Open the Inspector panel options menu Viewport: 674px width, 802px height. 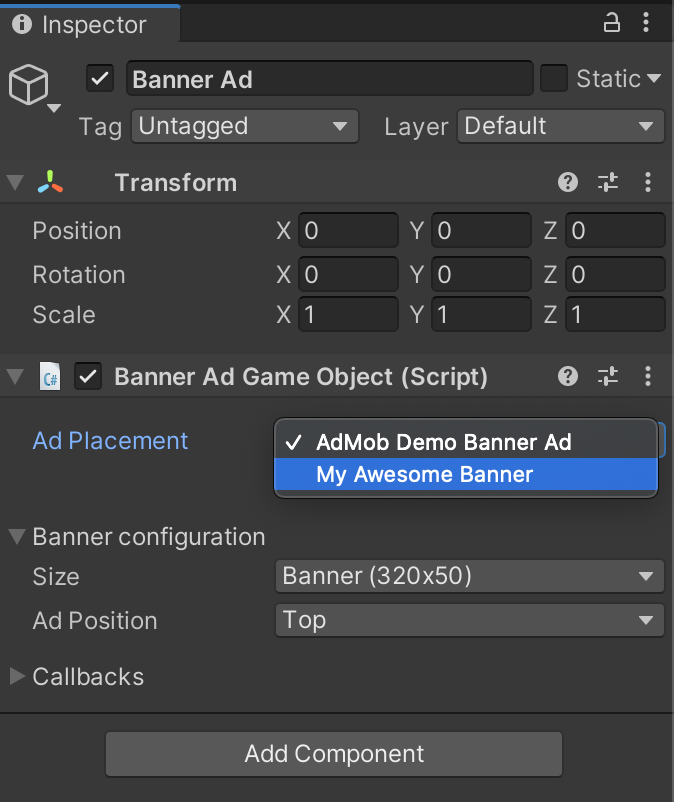coord(648,22)
